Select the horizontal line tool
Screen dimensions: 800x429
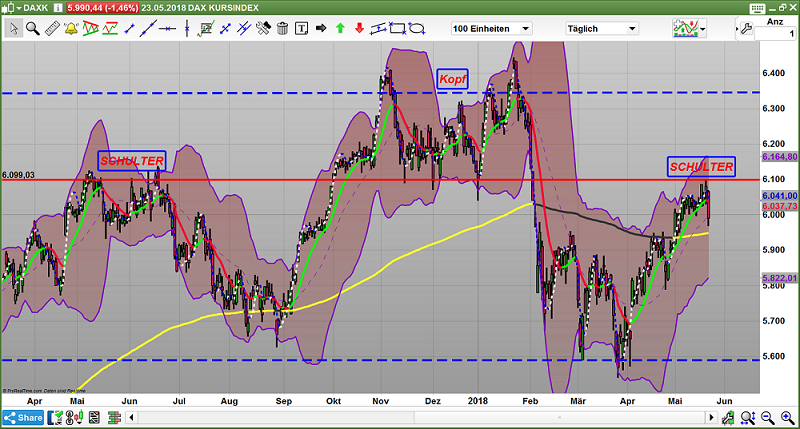(167, 29)
